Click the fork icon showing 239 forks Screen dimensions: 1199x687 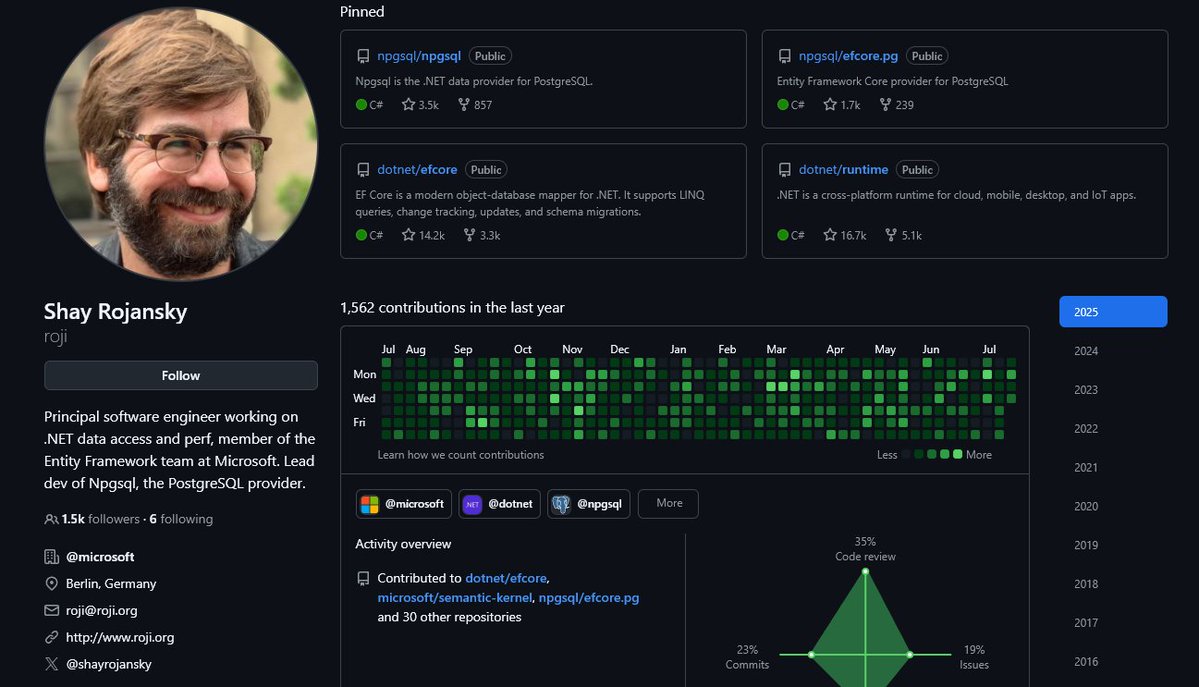pyautogui.click(x=885, y=104)
